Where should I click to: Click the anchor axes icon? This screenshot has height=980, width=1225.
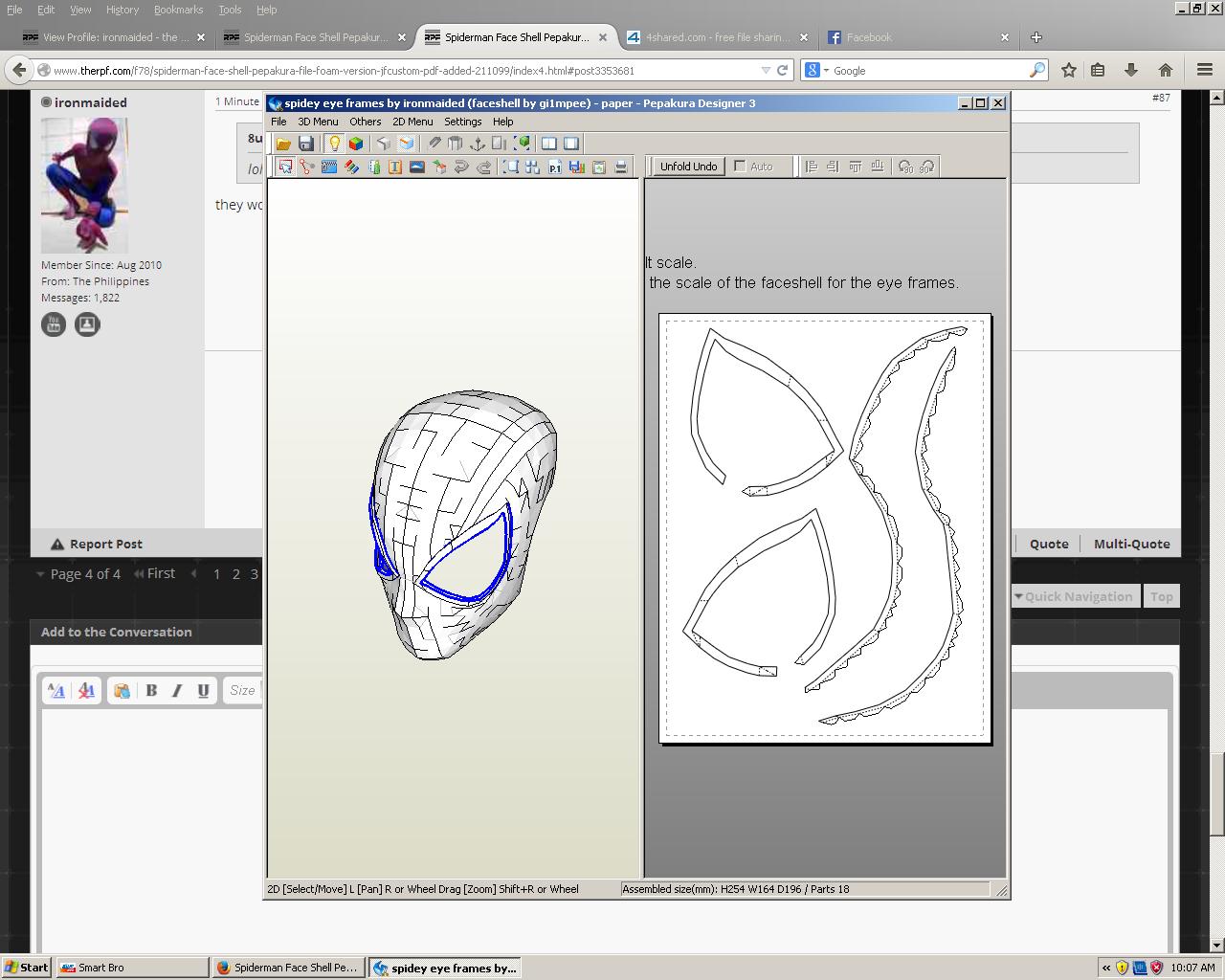(477, 144)
